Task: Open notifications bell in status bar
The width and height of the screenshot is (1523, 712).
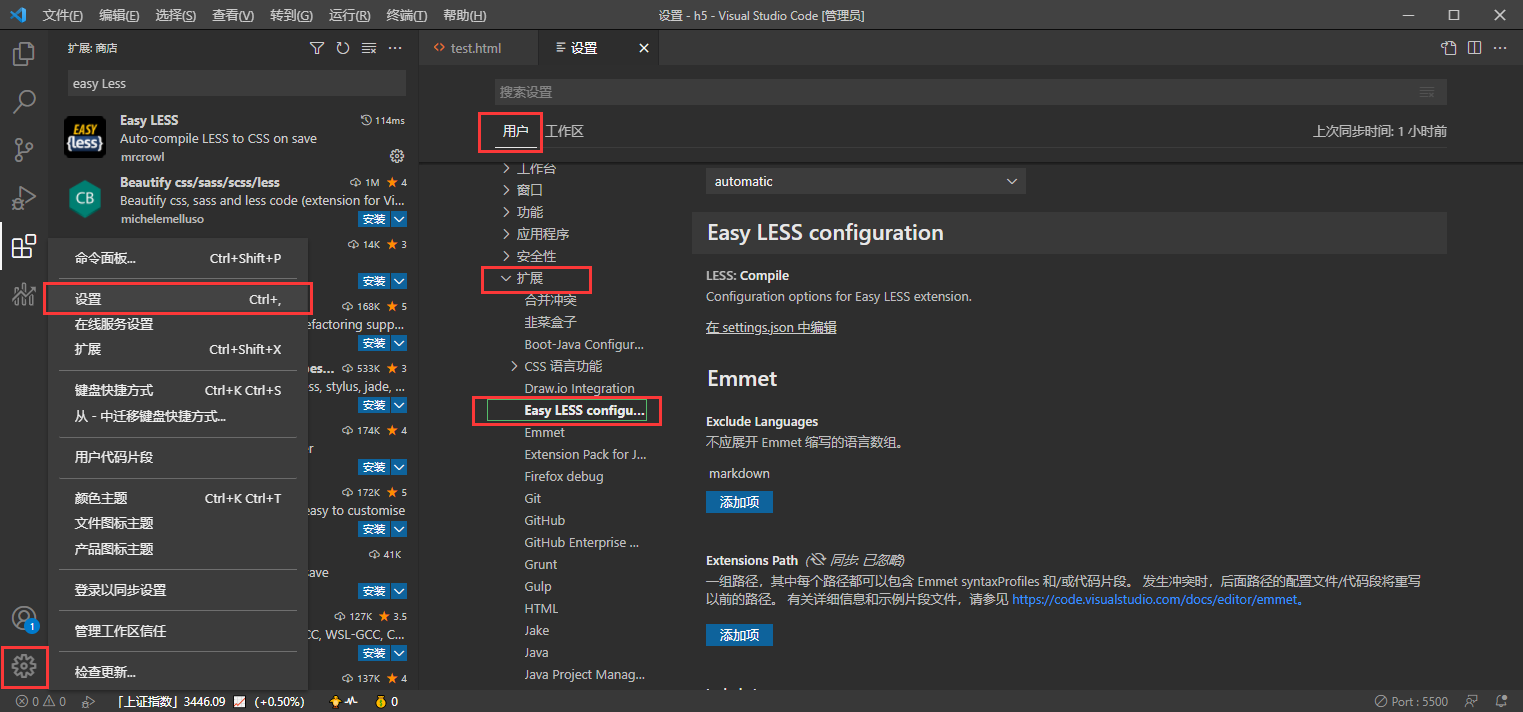Action: click(x=1501, y=702)
